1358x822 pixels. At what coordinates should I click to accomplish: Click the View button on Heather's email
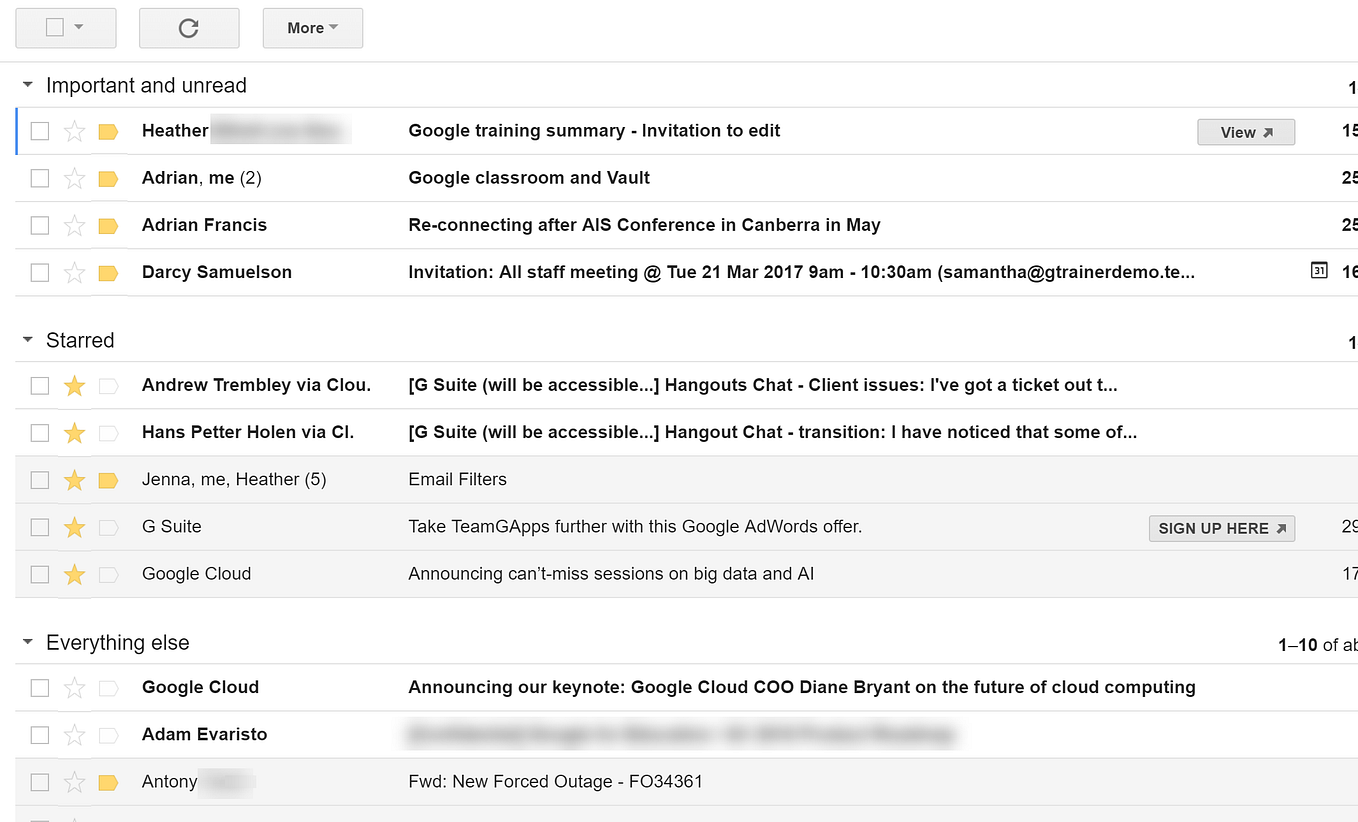click(1246, 132)
